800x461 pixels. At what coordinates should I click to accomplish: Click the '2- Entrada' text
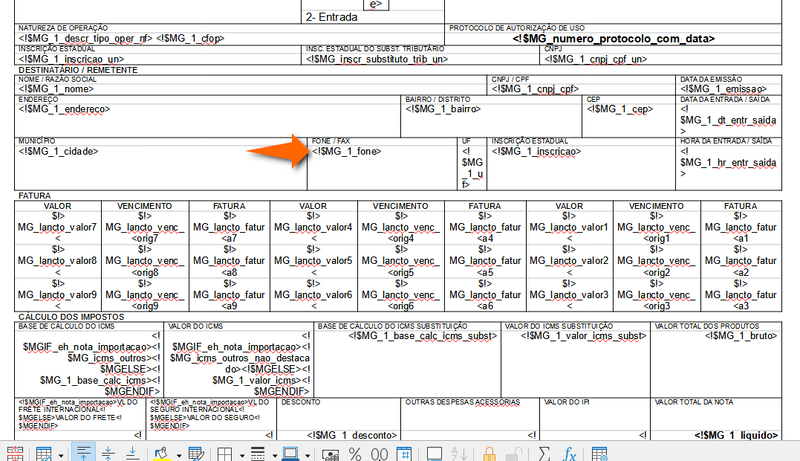(x=332, y=17)
